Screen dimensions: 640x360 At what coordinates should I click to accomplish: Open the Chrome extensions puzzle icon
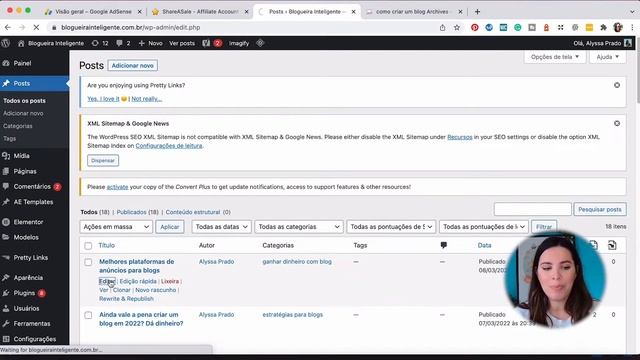(603, 27)
